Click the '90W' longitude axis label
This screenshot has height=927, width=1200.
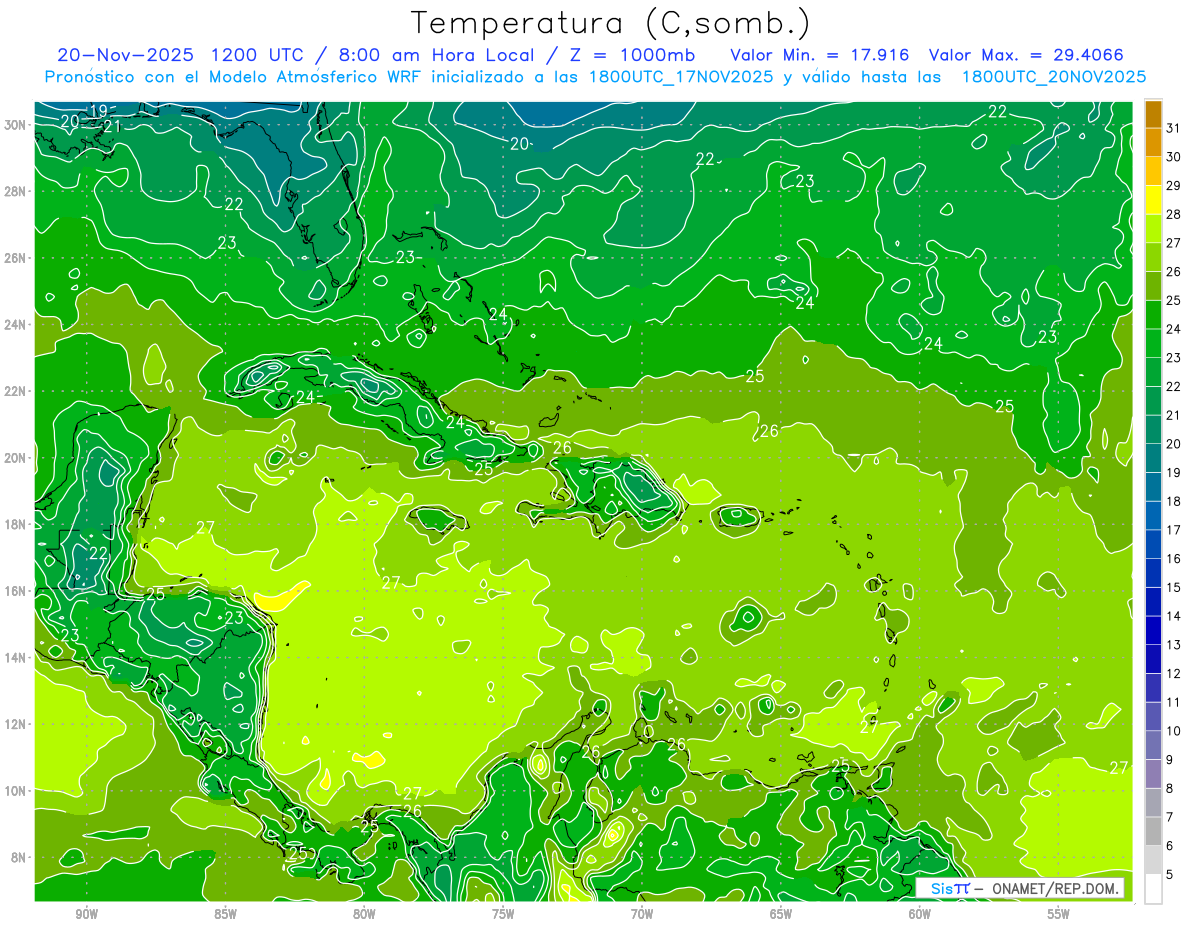tap(86, 914)
